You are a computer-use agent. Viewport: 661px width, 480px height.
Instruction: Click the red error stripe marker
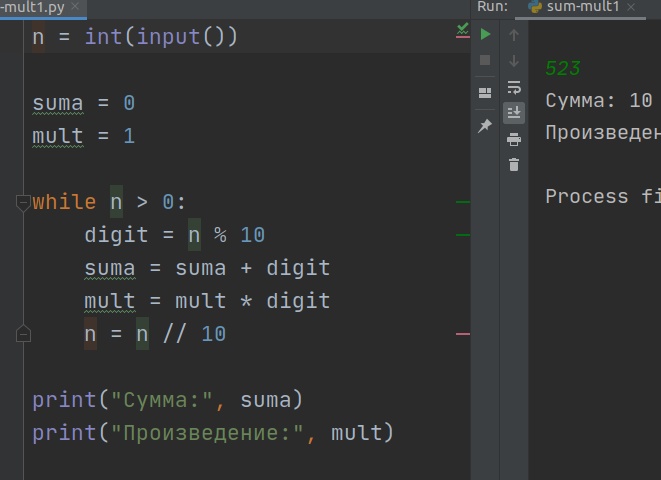pos(462,334)
